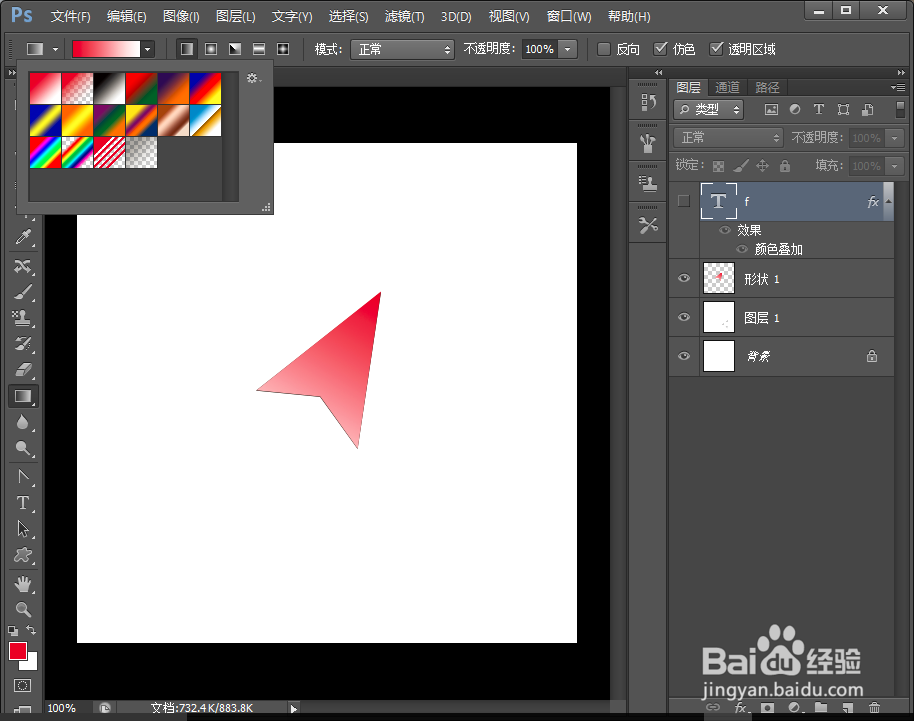Viewport: 914px width, 721px height.
Task: Select the History Brush tool
Action: (x=23, y=344)
